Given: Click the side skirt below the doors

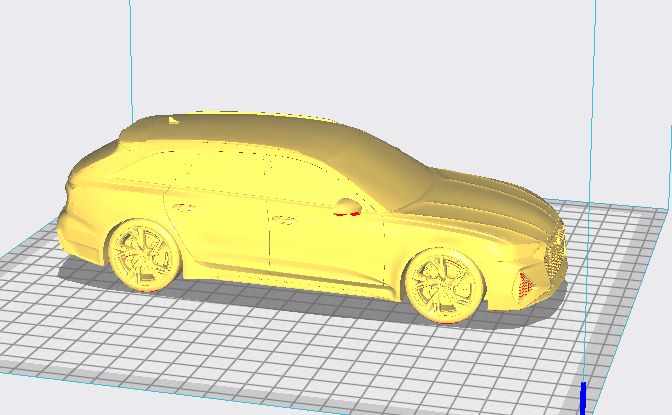Looking at the screenshot, I should (291, 279).
